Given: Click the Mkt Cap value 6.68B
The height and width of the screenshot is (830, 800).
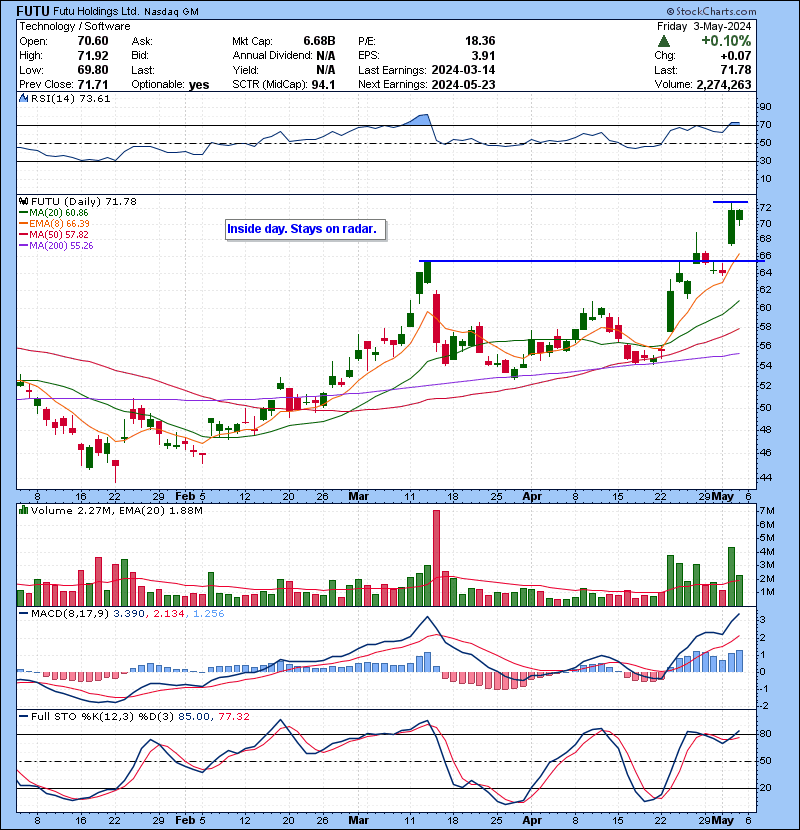Looking at the screenshot, I should click(319, 41).
